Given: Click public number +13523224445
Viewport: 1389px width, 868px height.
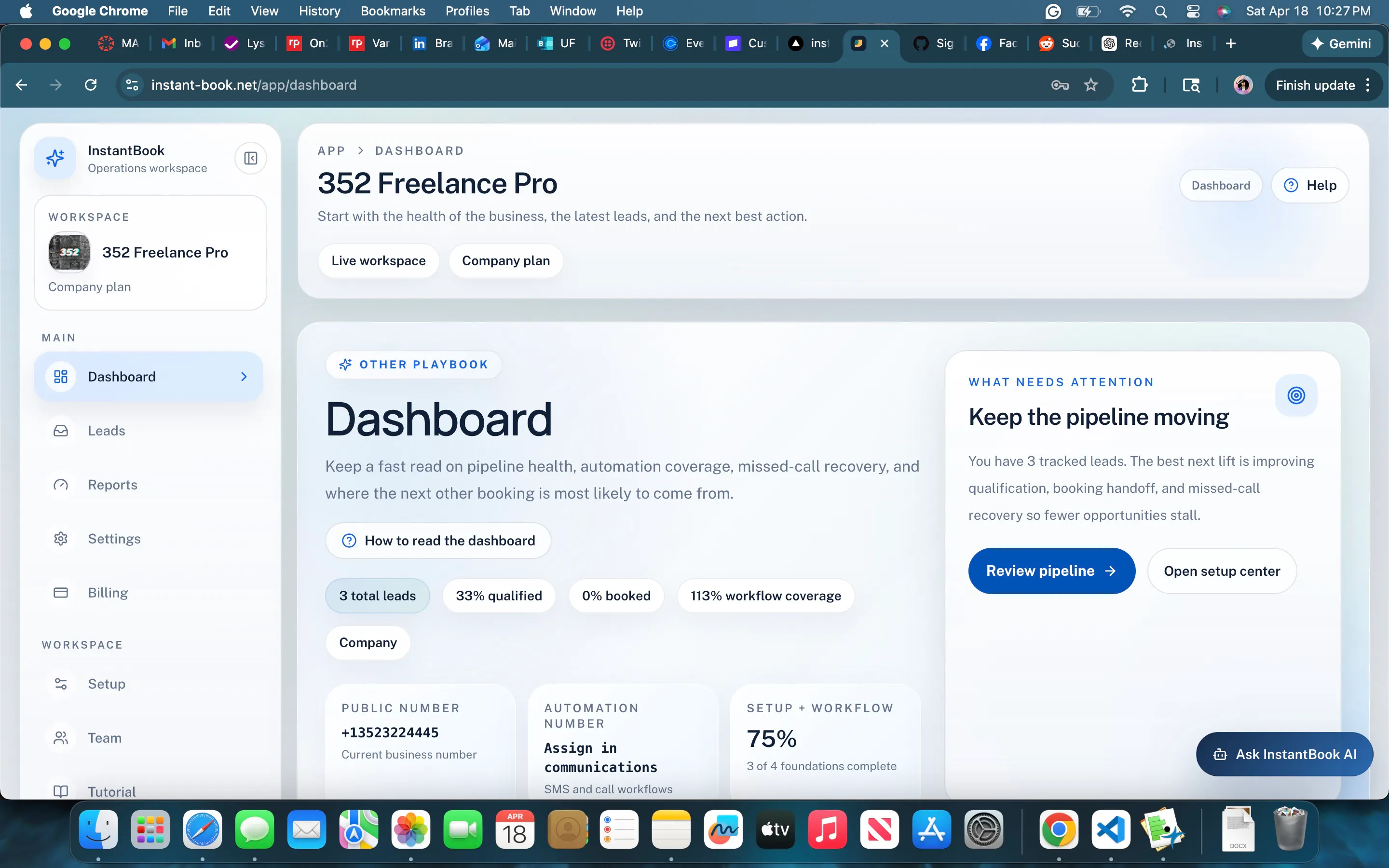Looking at the screenshot, I should pos(390,732).
